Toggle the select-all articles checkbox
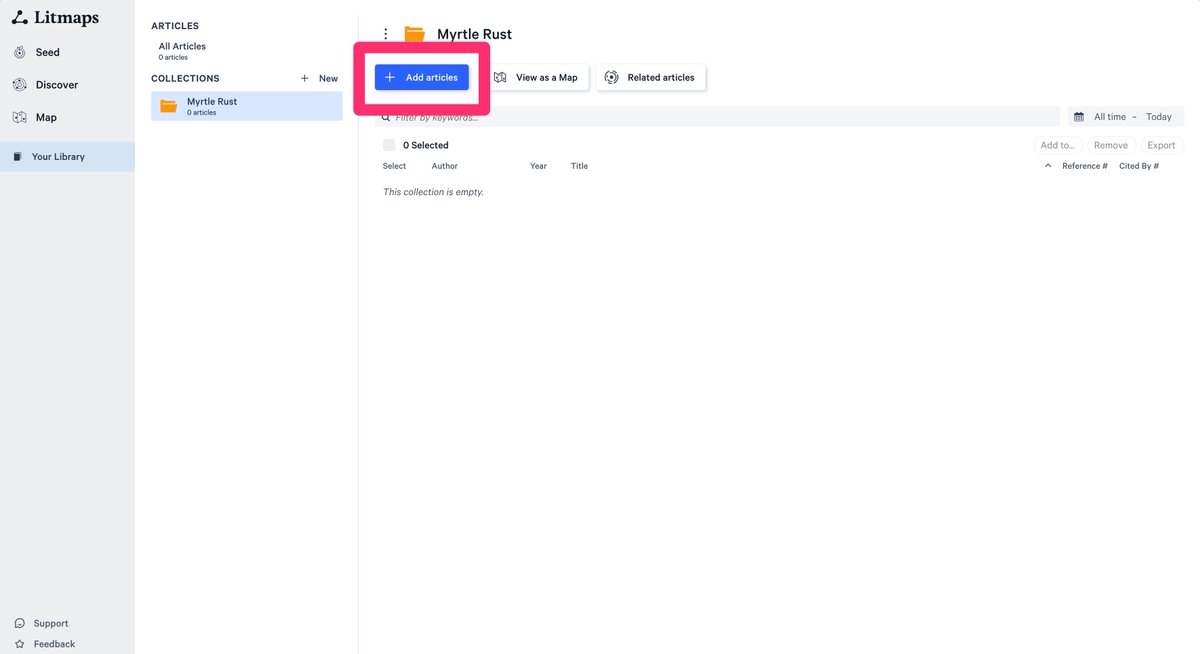The image size is (1200, 654). coord(389,145)
